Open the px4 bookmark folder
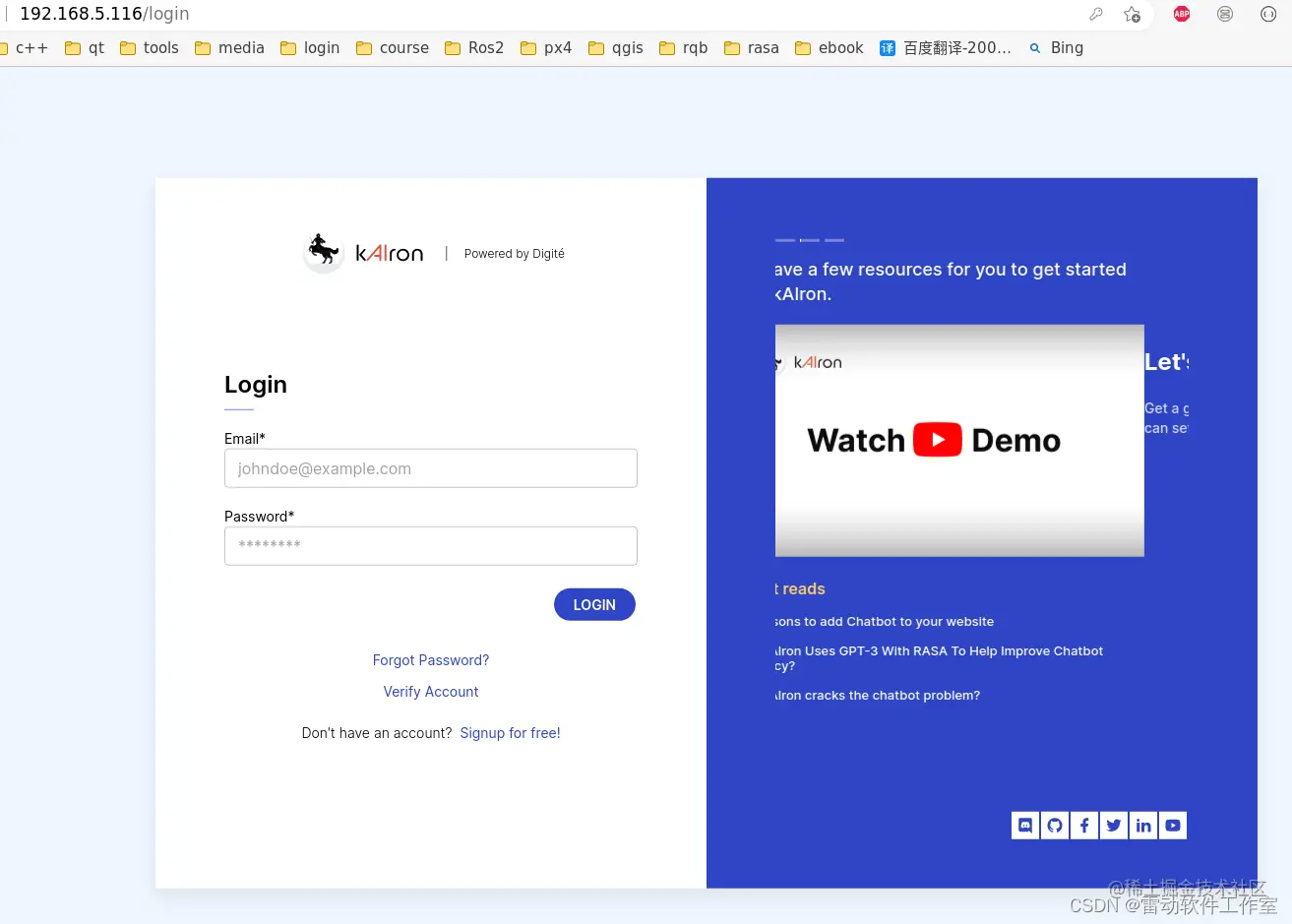This screenshot has height=924, width=1292. tap(546, 47)
